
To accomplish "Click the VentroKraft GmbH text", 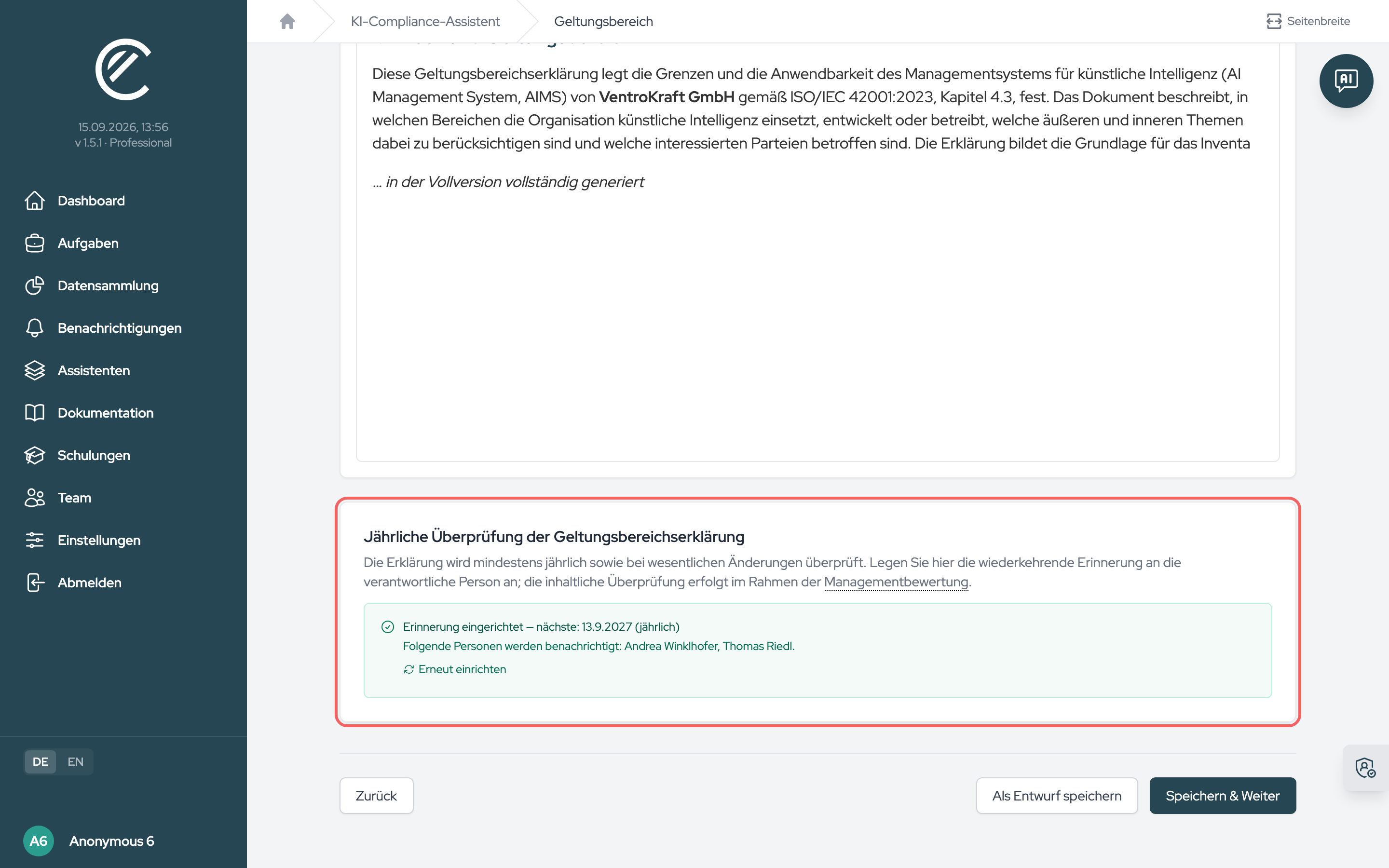I will (x=667, y=97).
